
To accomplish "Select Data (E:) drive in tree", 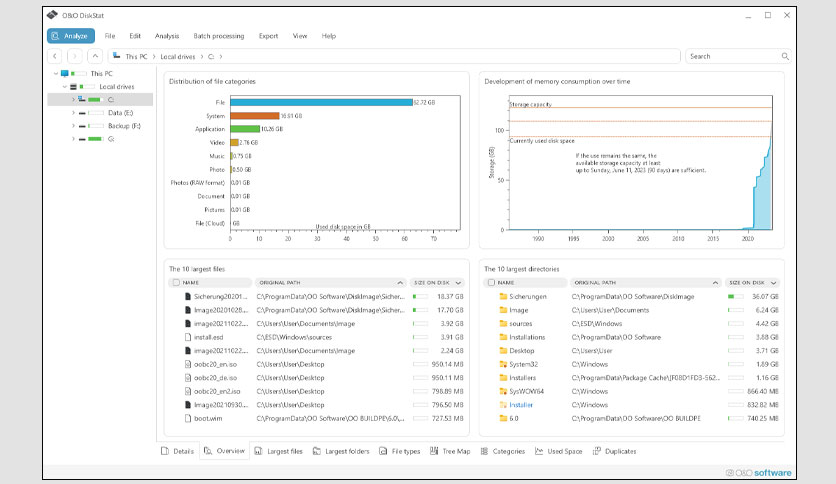I will pyautogui.click(x=120, y=112).
